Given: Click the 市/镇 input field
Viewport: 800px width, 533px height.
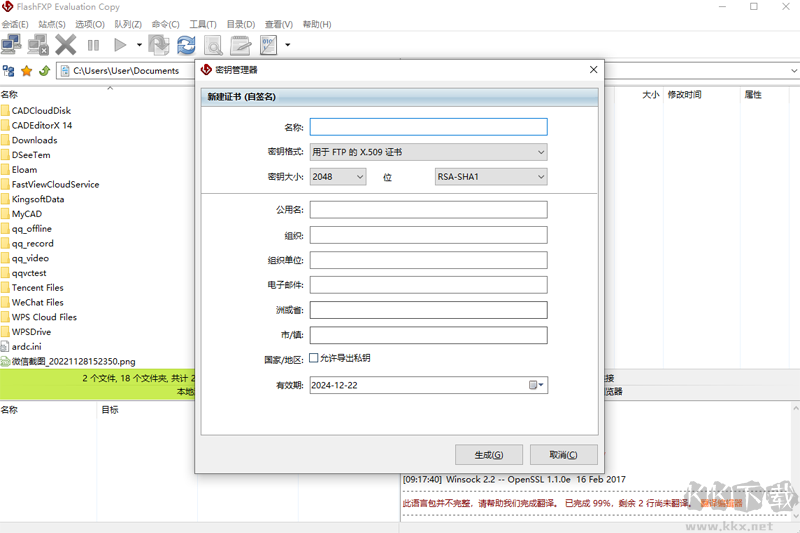Looking at the screenshot, I should (429, 335).
